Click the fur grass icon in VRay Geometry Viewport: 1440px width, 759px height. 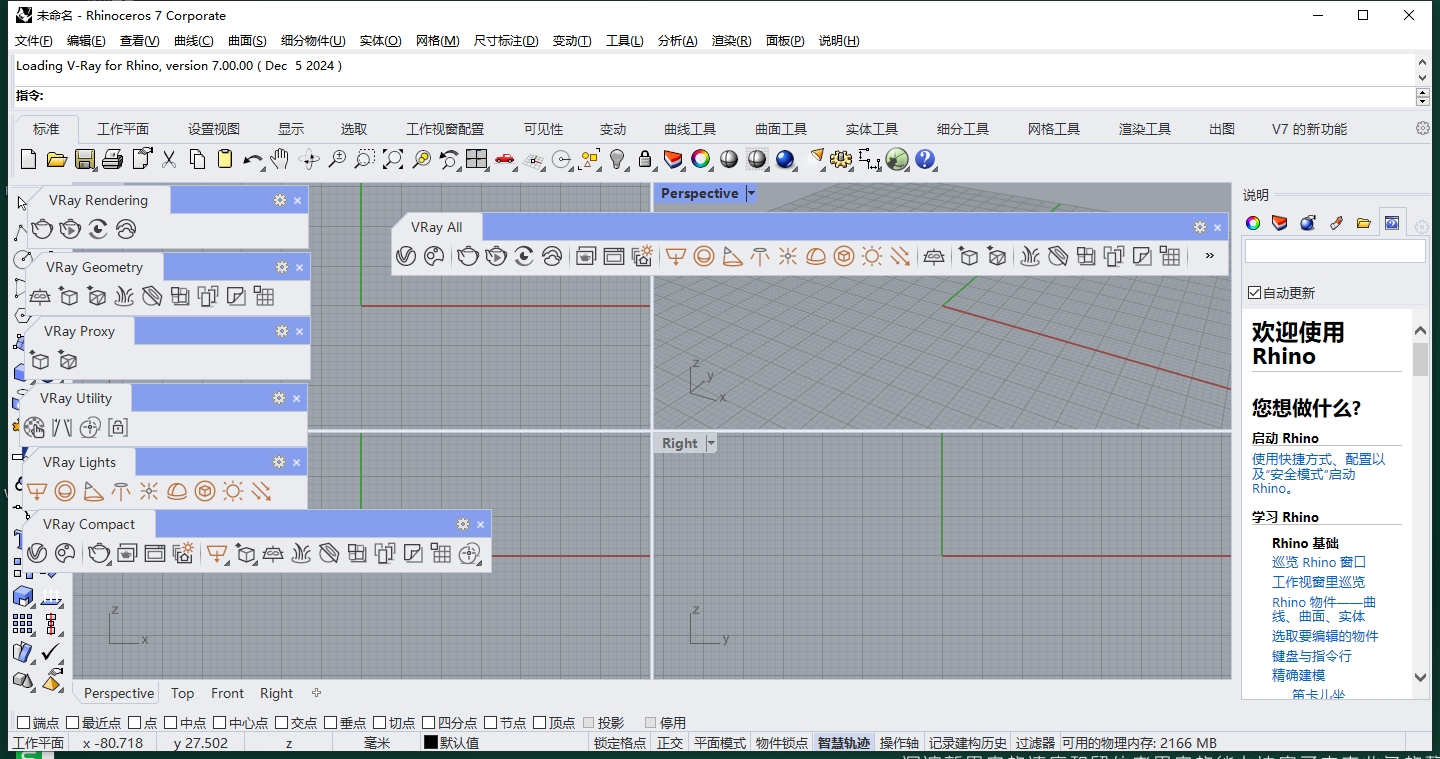click(x=124, y=296)
